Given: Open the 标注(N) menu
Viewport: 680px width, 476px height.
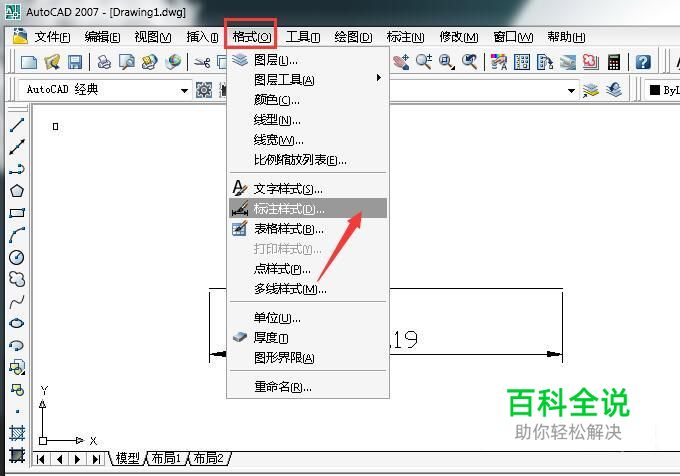Looking at the screenshot, I should coord(405,37).
